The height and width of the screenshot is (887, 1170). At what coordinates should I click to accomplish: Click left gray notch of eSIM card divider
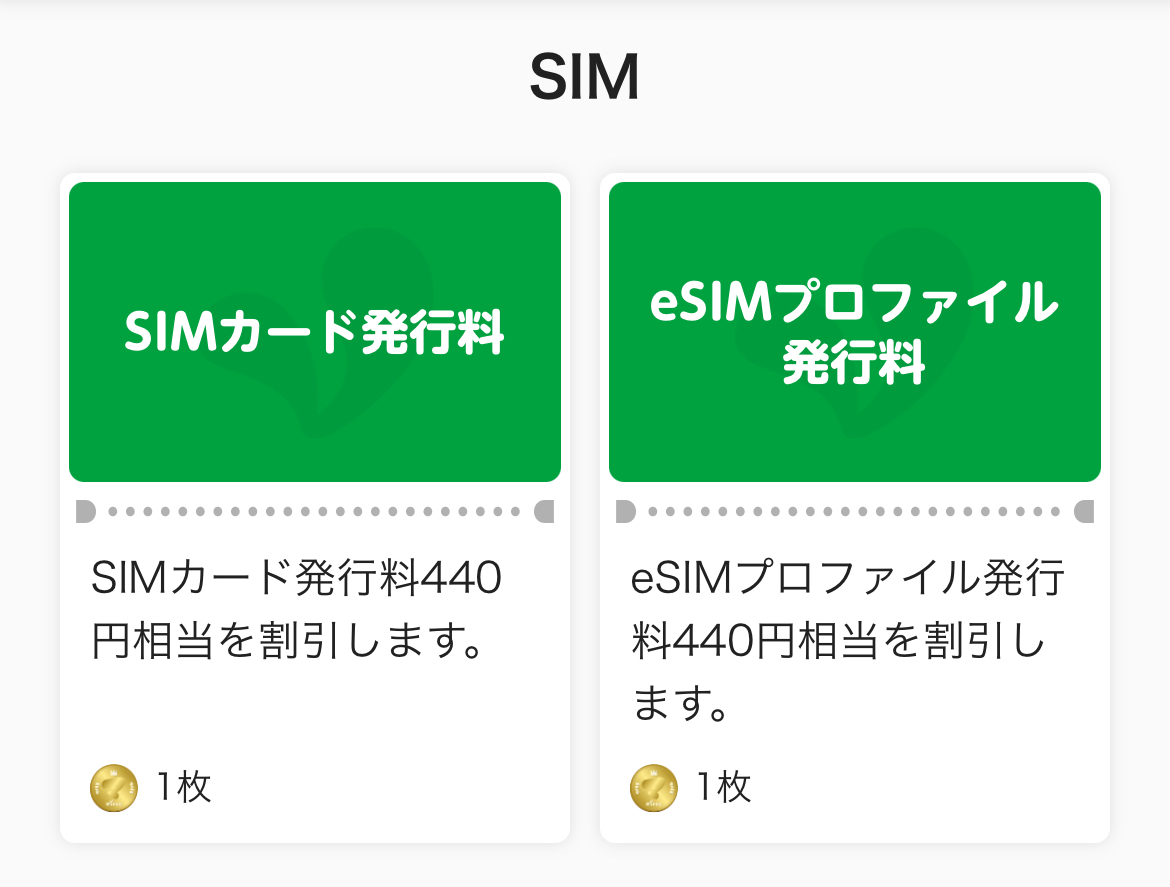[x=625, y=512]
